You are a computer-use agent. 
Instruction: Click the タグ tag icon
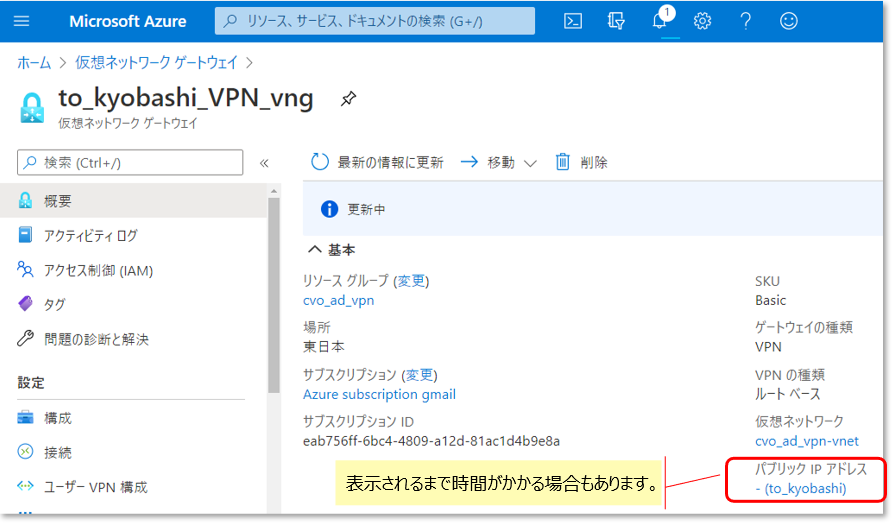tap(25, 304)
